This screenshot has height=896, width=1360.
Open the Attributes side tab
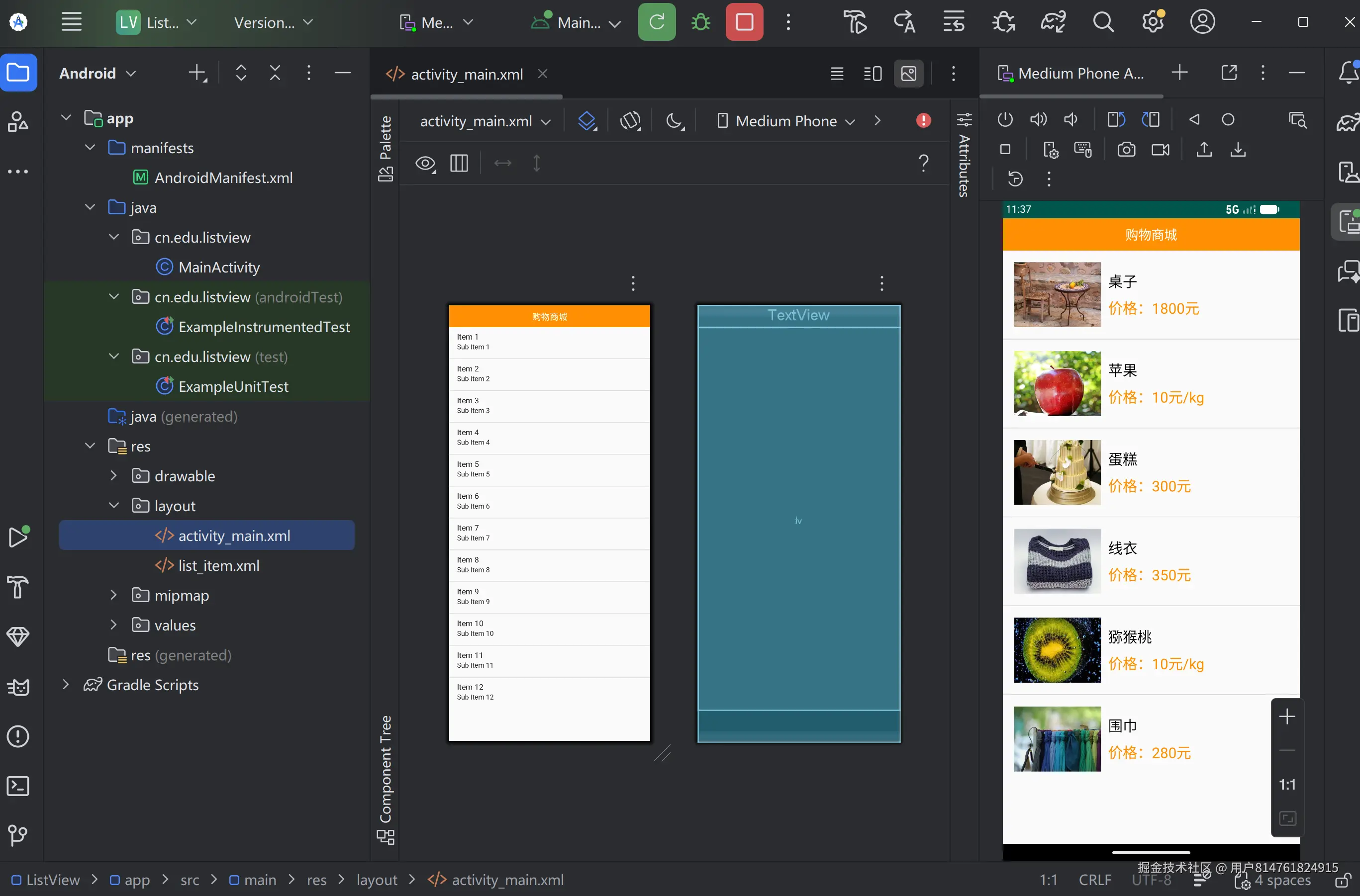(965, 154)
